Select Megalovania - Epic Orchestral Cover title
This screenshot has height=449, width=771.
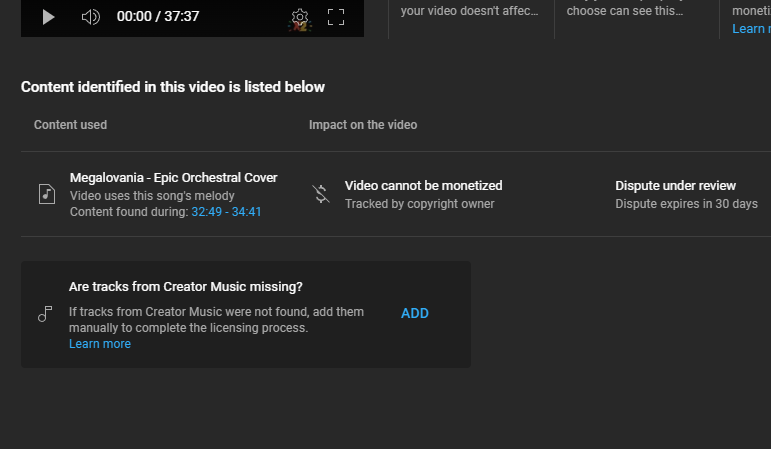(174, 178)
